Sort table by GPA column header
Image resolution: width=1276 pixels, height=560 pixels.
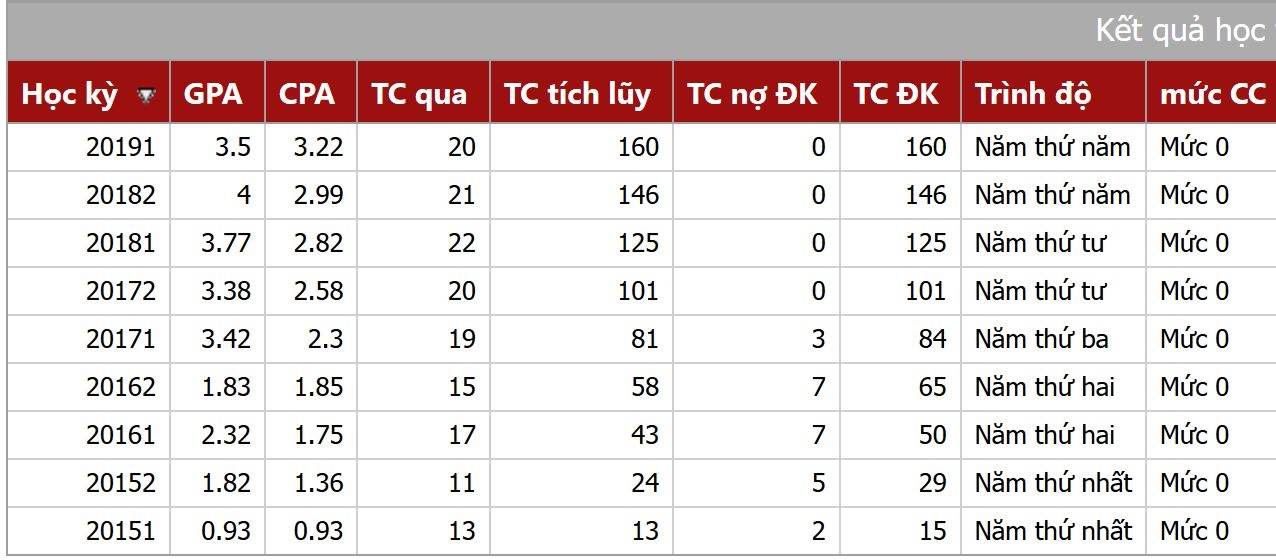click(x=213, y=94)
